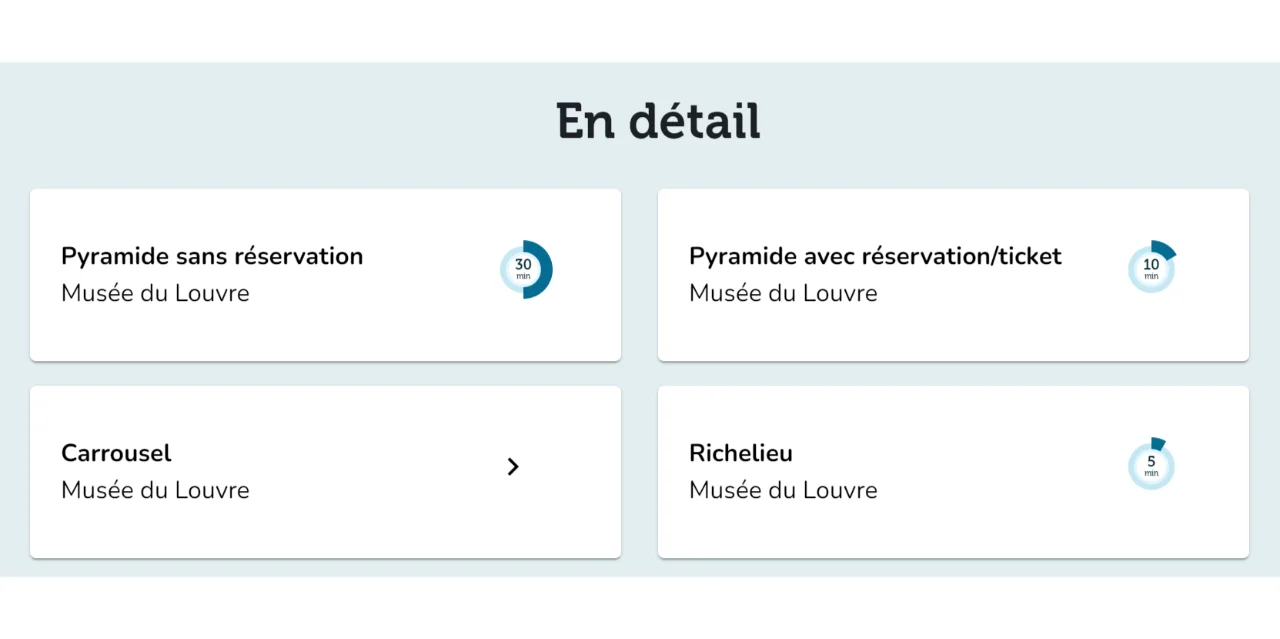Open the "Pyramide sans réservation" title
Screen dimensions: 1280x639
click(212, 256)
